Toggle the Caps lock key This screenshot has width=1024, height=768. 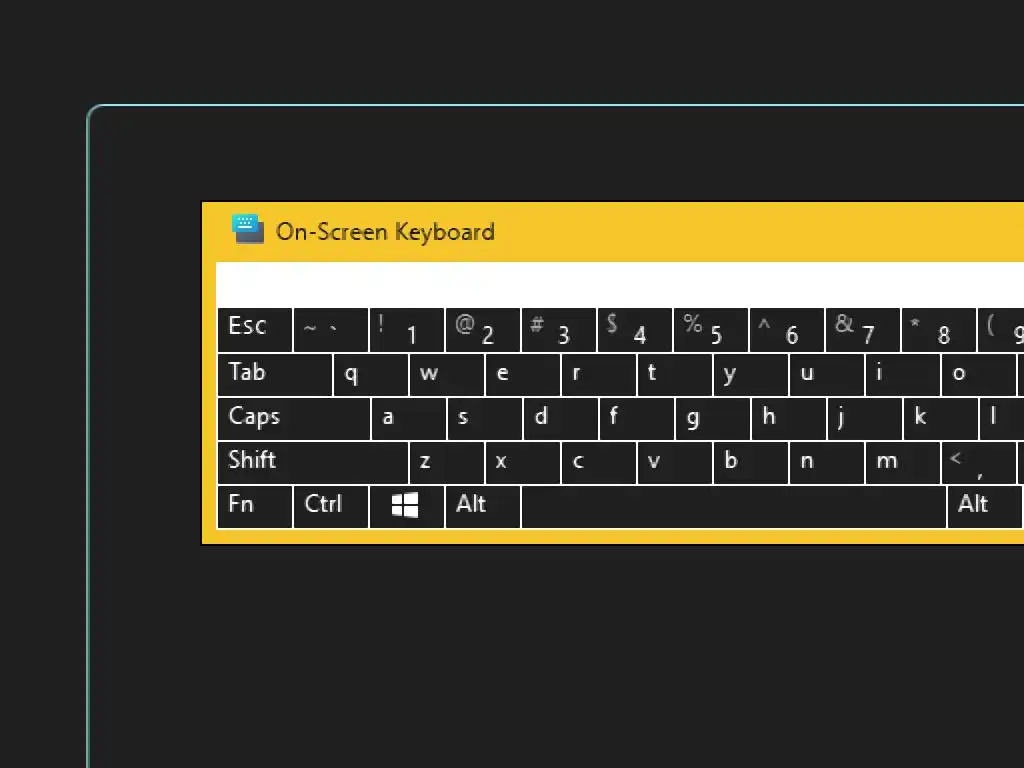click(294, 419)
